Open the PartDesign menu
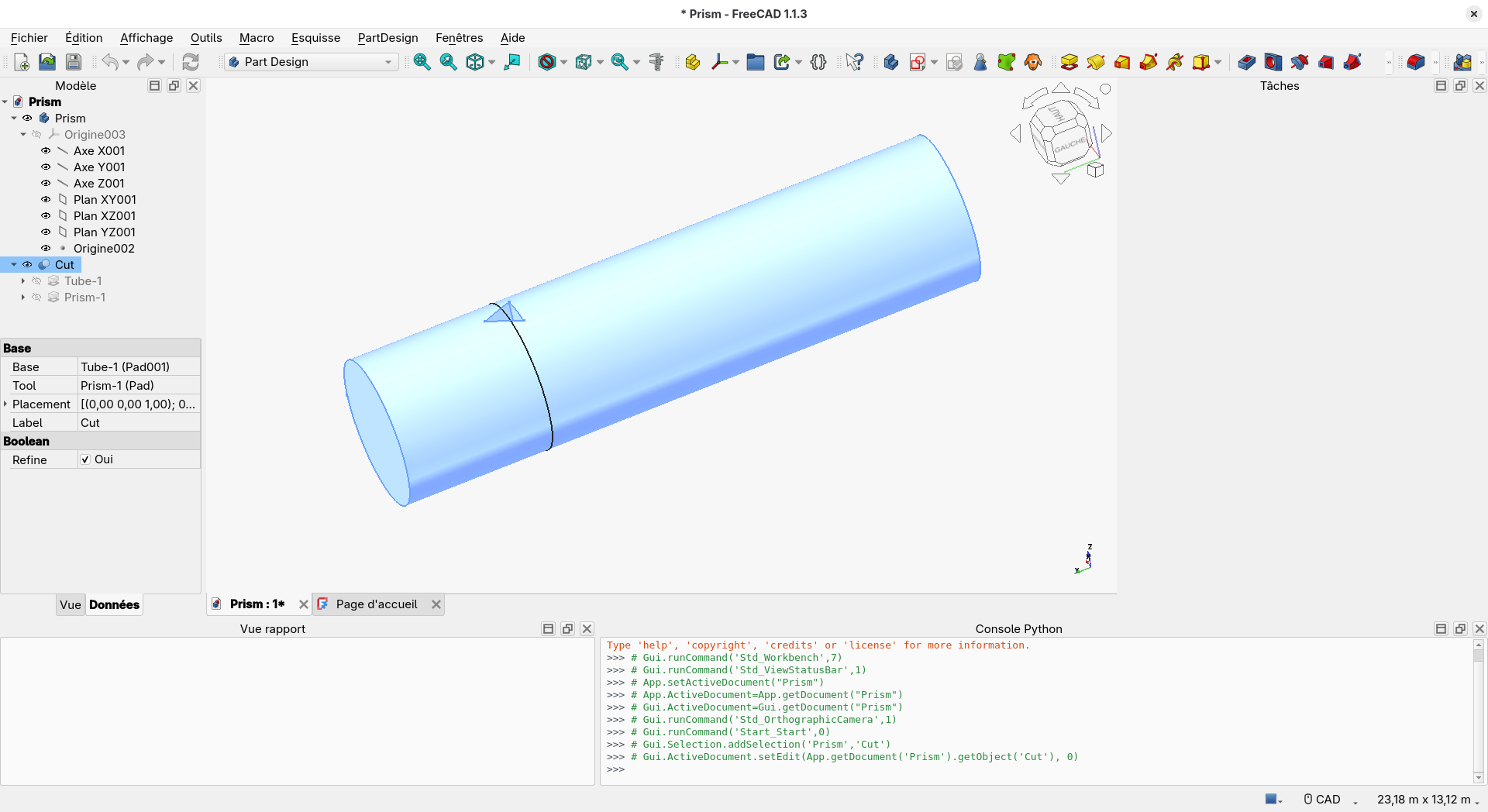Image resolution: width=1488 pixels, height=812 pixels. (x=387, y=38)
